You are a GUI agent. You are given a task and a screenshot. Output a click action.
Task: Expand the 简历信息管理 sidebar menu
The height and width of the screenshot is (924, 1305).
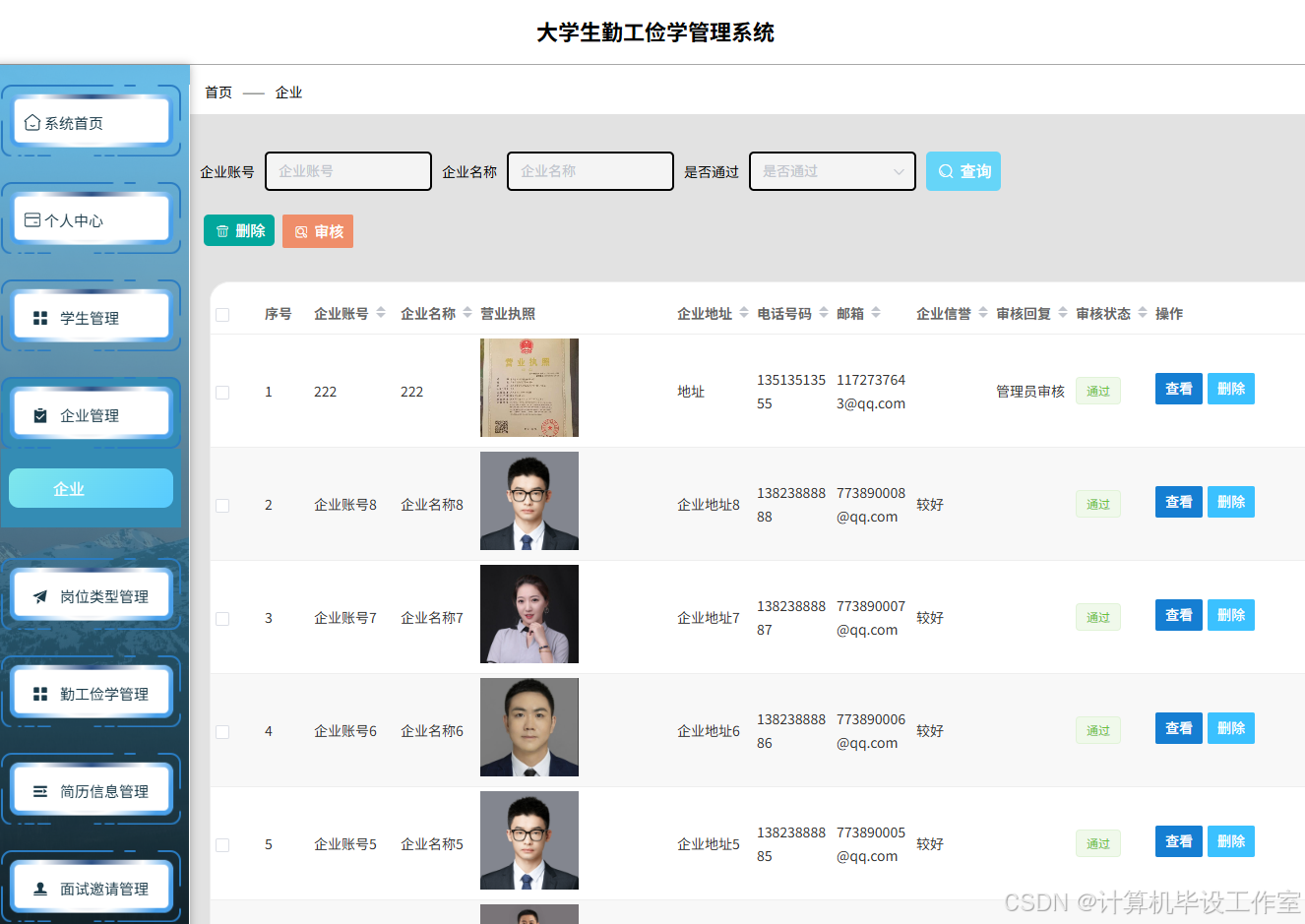pos(91,791)
